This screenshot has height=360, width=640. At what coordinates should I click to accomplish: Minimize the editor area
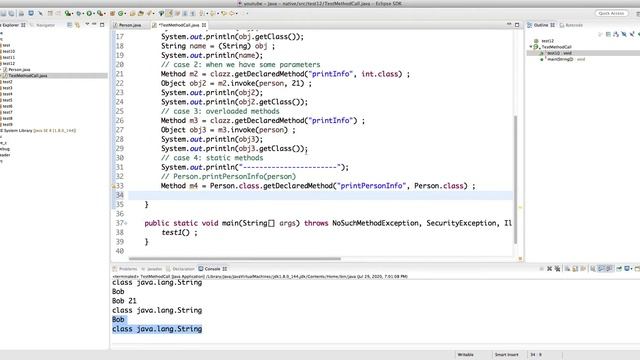(509, 24)
